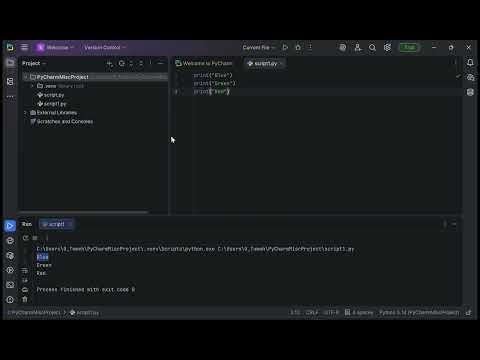The image size is (480, 360).
Task: Open Run panel options menu
Action: click(x=445, y=224)
